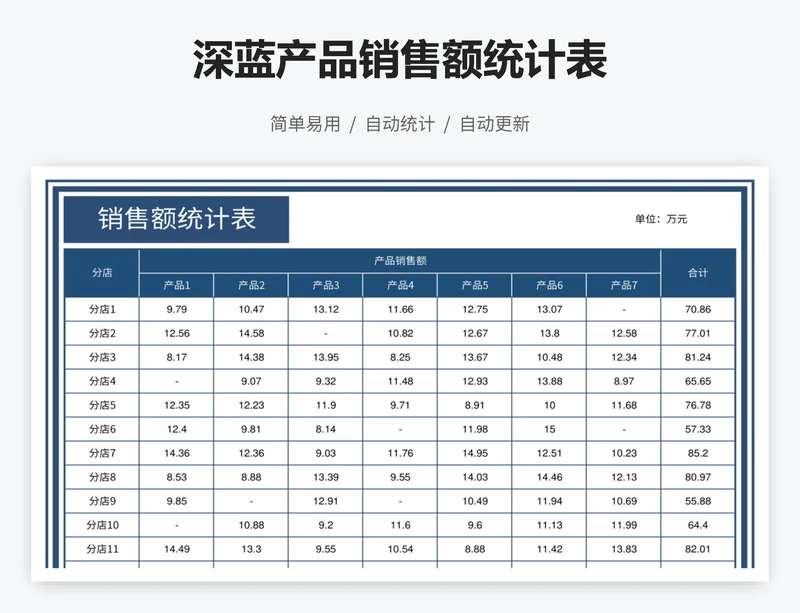The height and width of the screenshot is (613, 800).
Task: Click cell 11.6 in 分店10 row
Action: 400,525
